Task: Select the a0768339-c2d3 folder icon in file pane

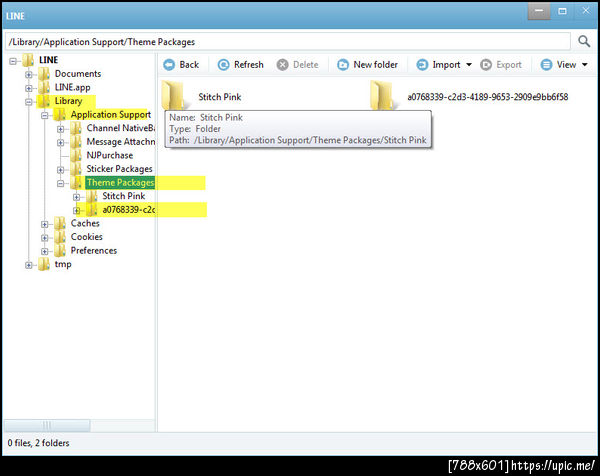Action: (x=382, y=95)
